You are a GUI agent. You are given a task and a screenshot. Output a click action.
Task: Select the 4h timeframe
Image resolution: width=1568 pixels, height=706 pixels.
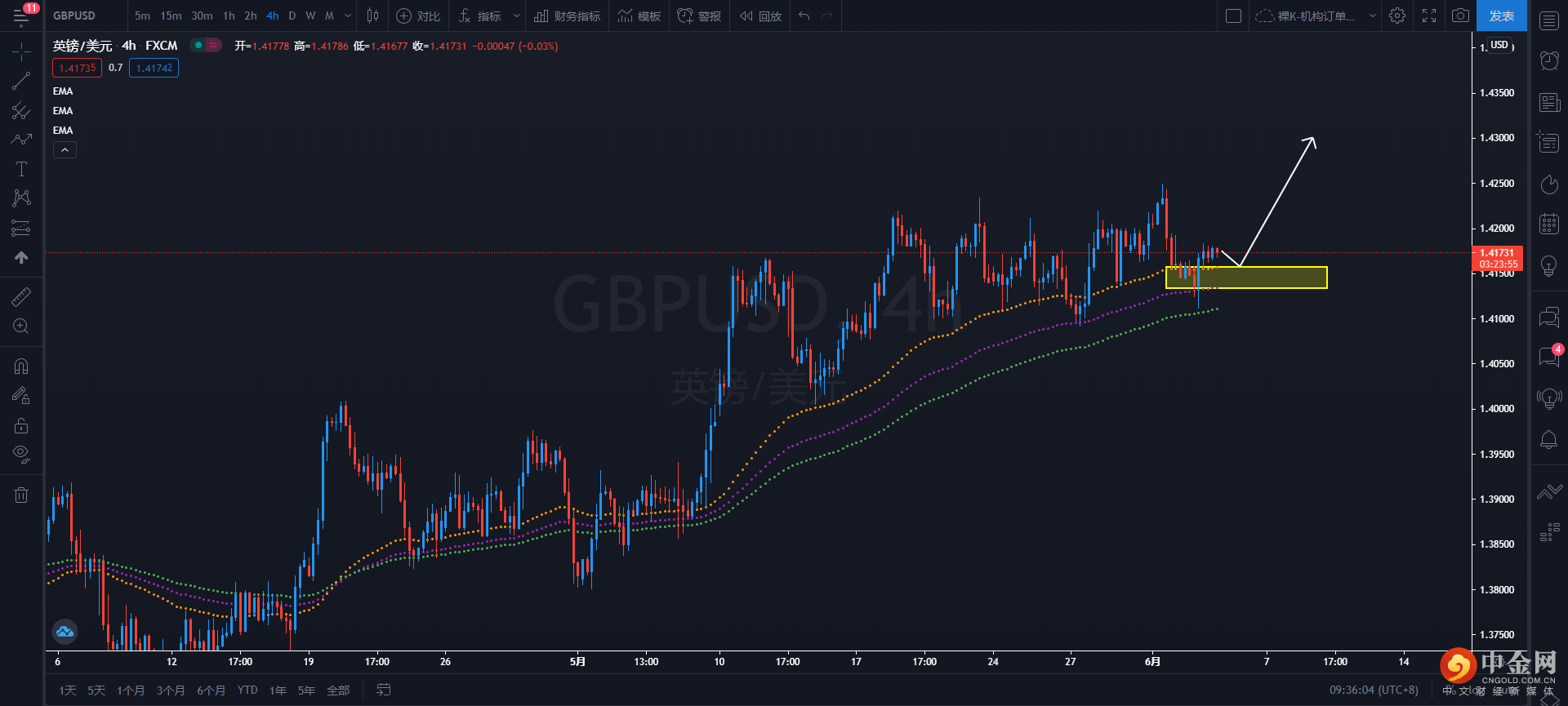(273, 16)
